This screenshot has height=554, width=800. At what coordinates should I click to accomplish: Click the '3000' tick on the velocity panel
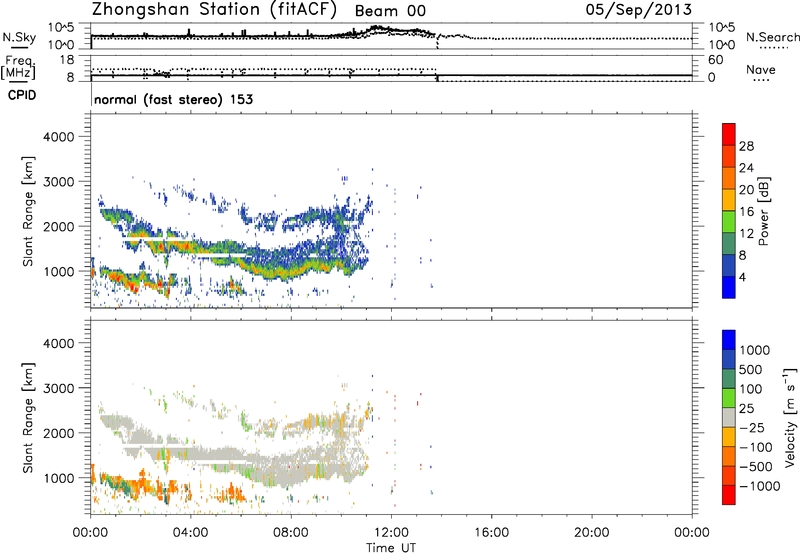(58, 388)
